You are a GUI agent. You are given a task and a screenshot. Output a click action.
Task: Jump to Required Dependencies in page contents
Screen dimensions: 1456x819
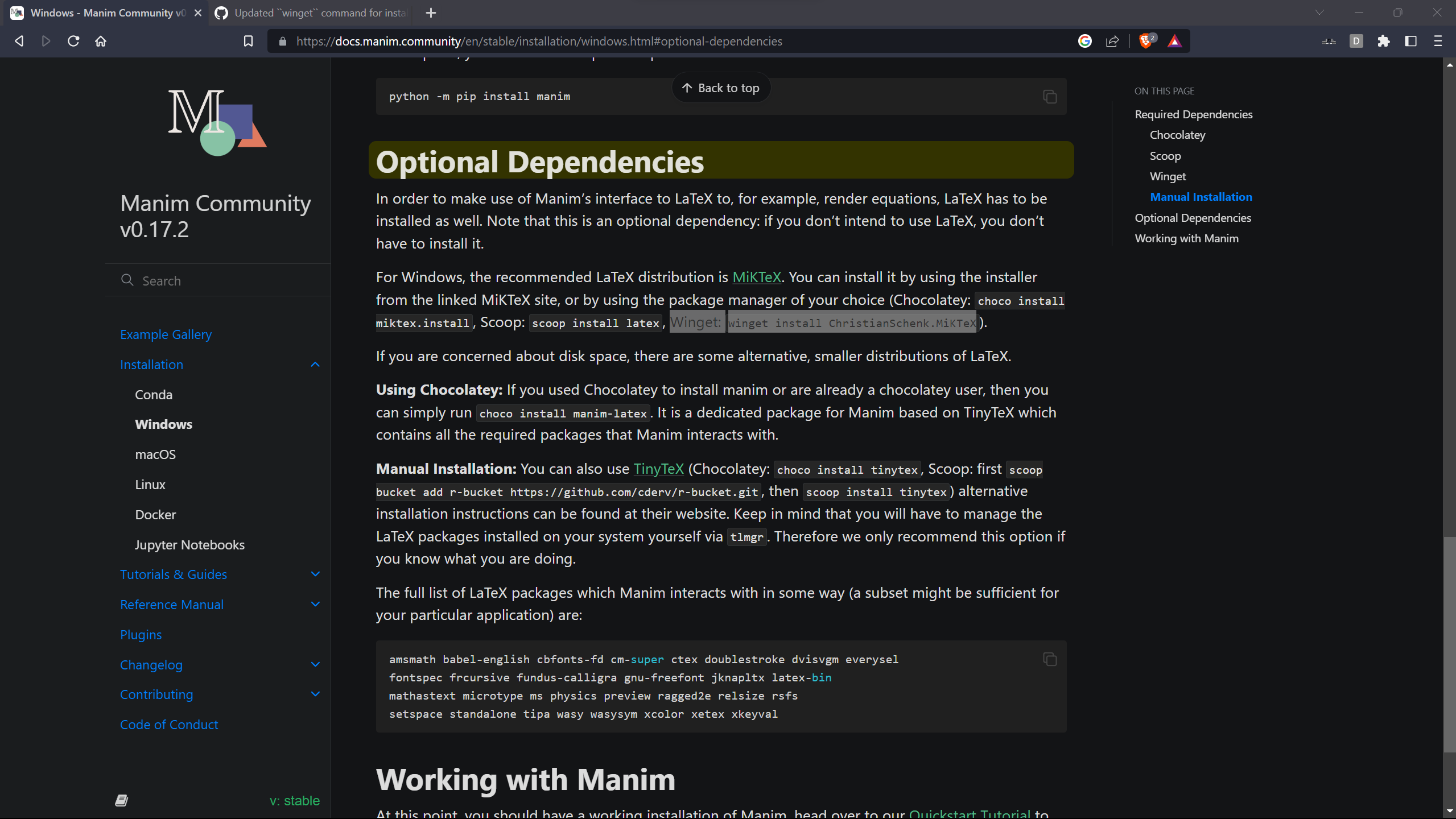pos(1194,114)
